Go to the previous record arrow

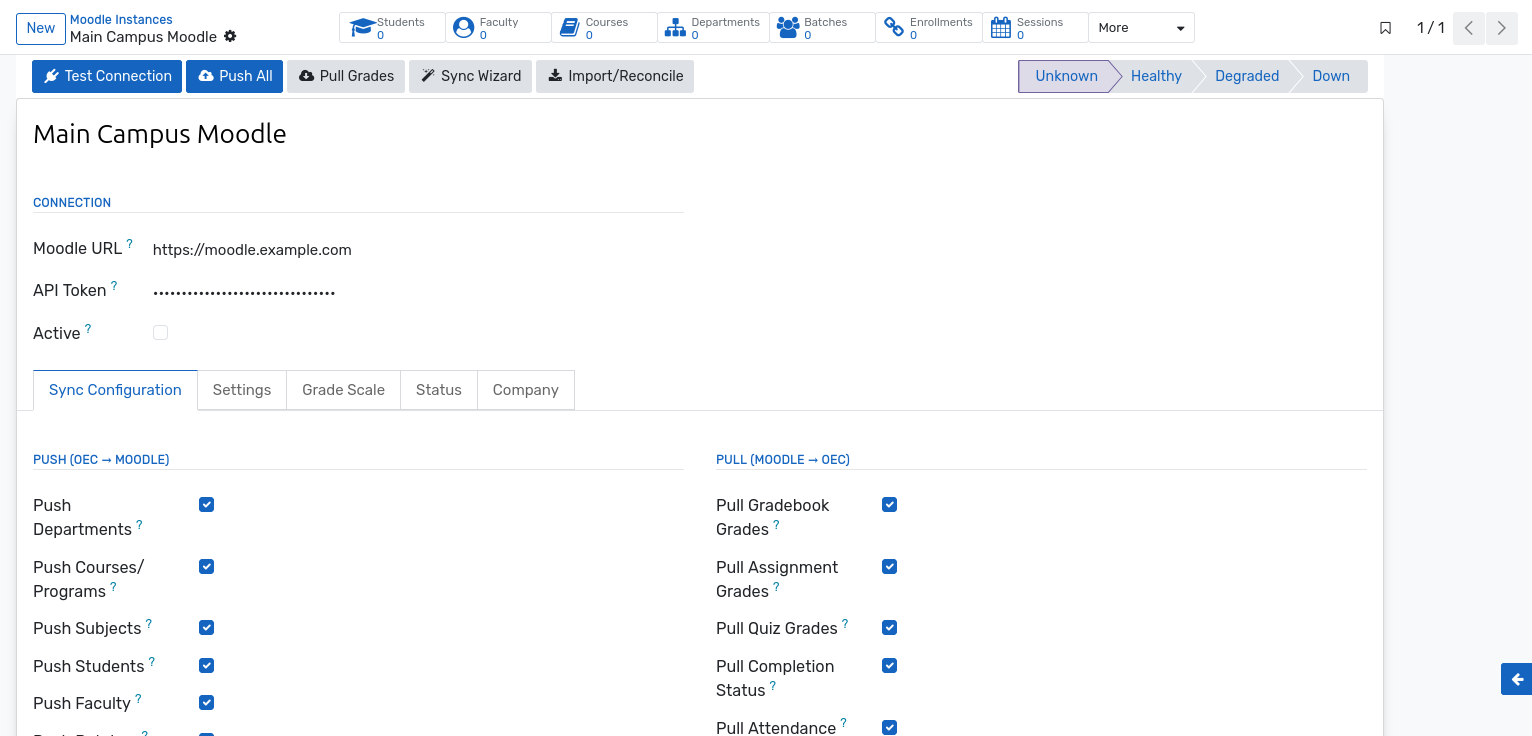coord(1468,28)
